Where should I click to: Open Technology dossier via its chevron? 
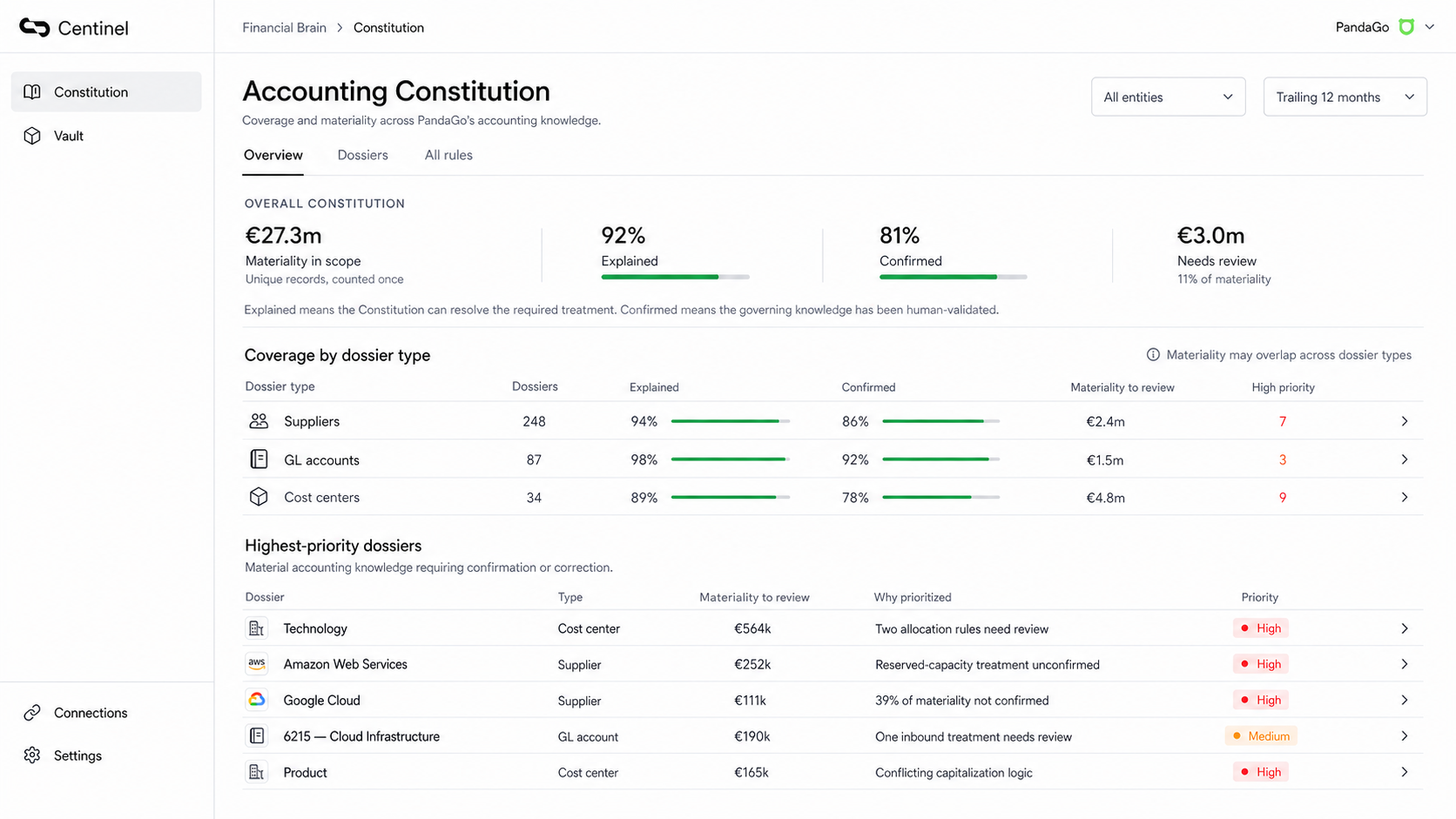pyautogui.click(x=1405, y=628)
